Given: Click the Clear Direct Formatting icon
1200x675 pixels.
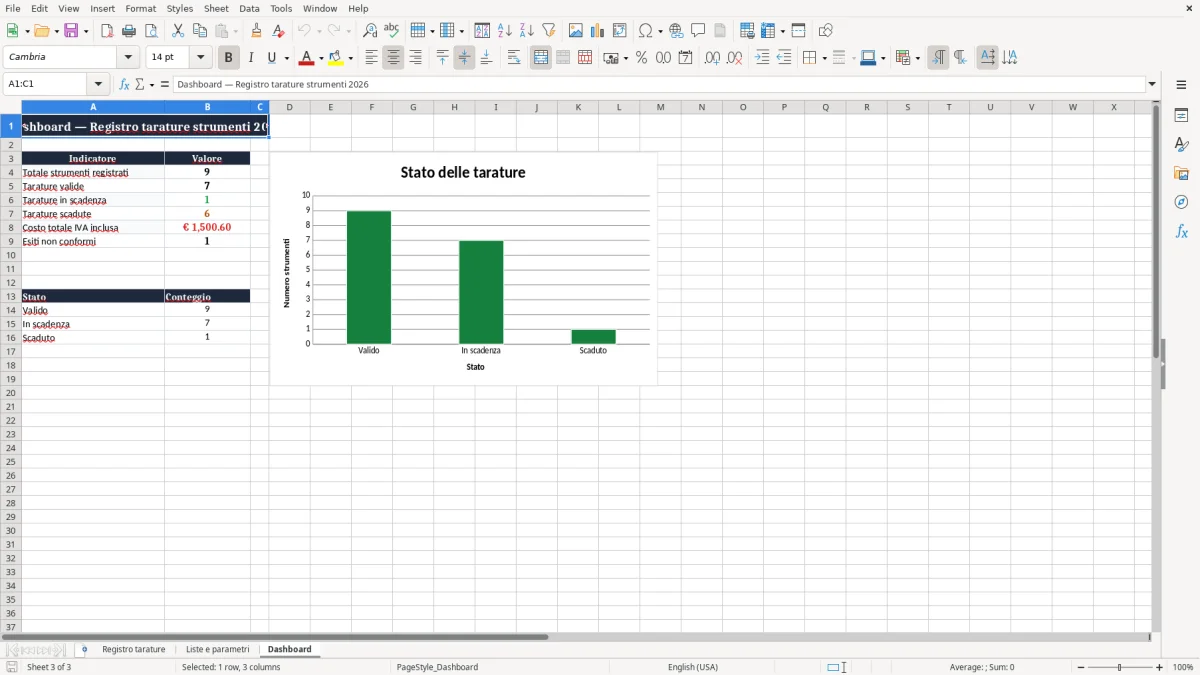Looking at the screenshot, I should point(279,31).
